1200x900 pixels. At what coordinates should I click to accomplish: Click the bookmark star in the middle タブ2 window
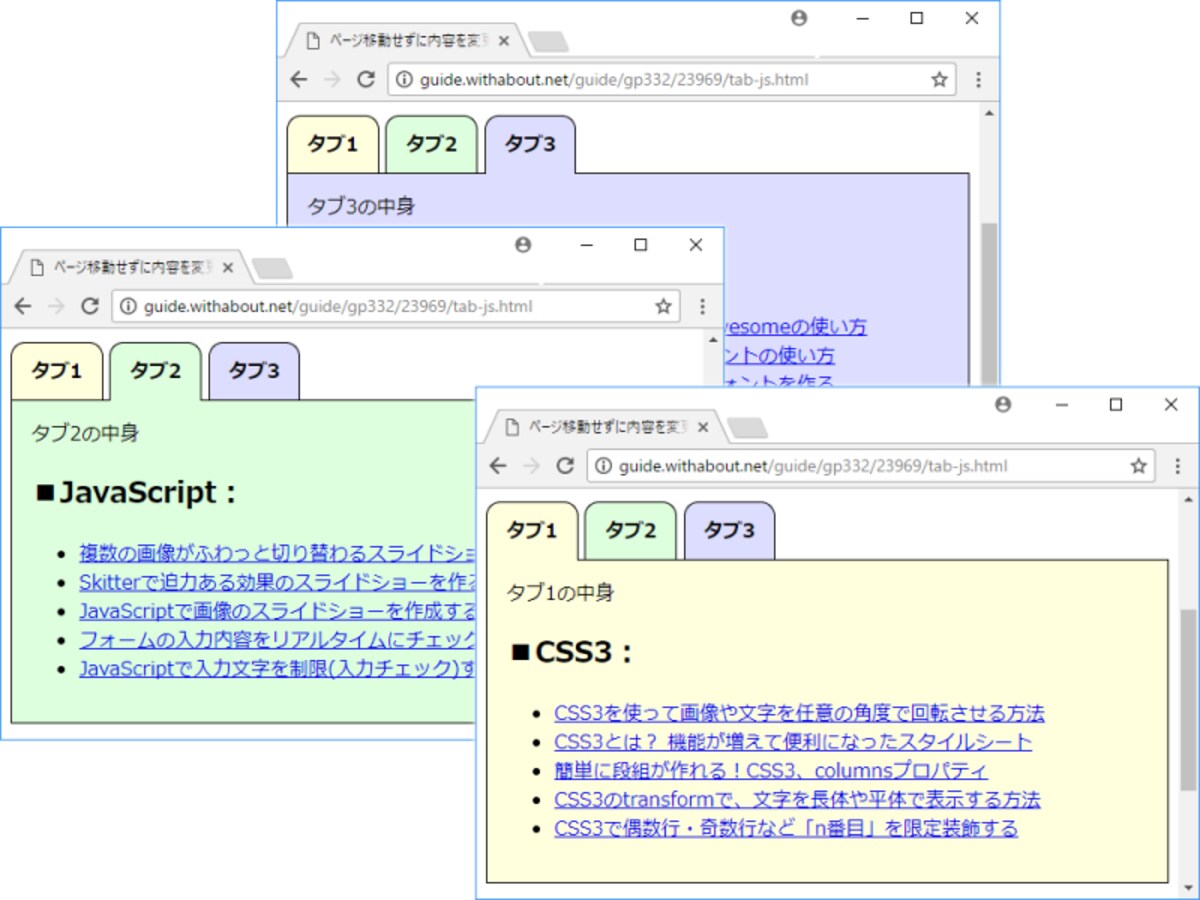[x=663, y=306]
